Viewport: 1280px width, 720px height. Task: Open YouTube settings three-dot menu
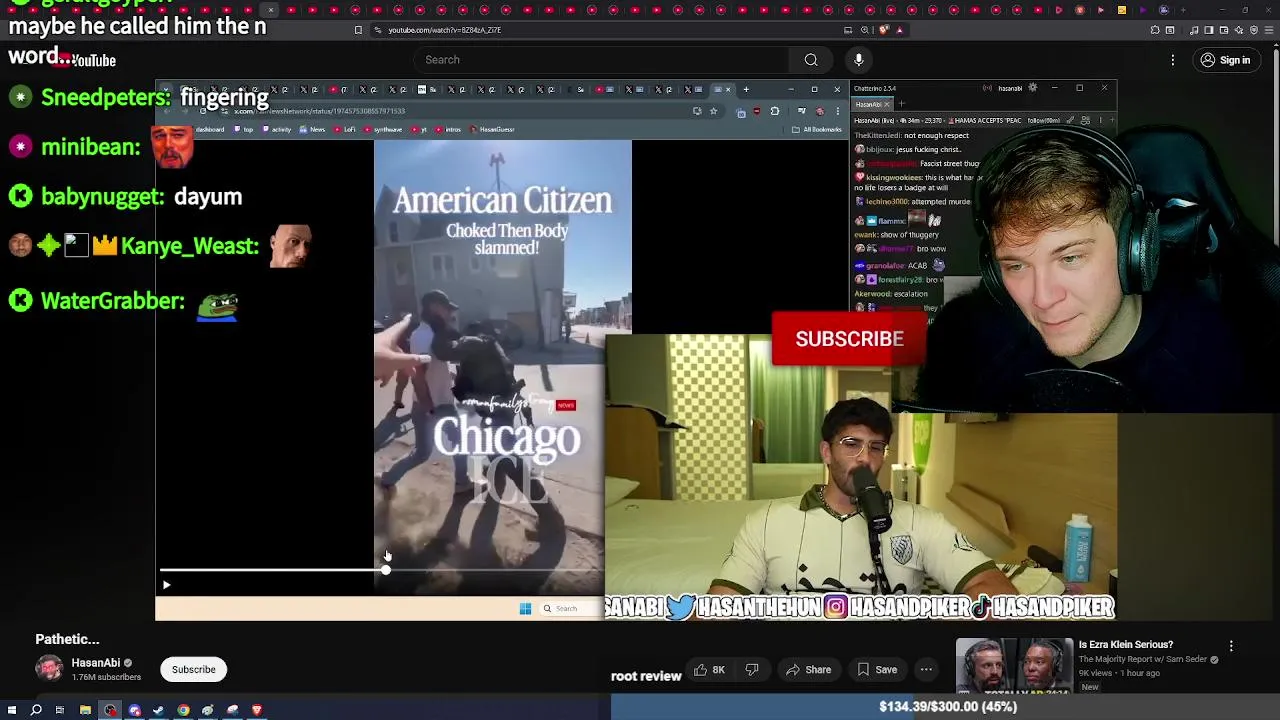click(x=1173, y=60)
